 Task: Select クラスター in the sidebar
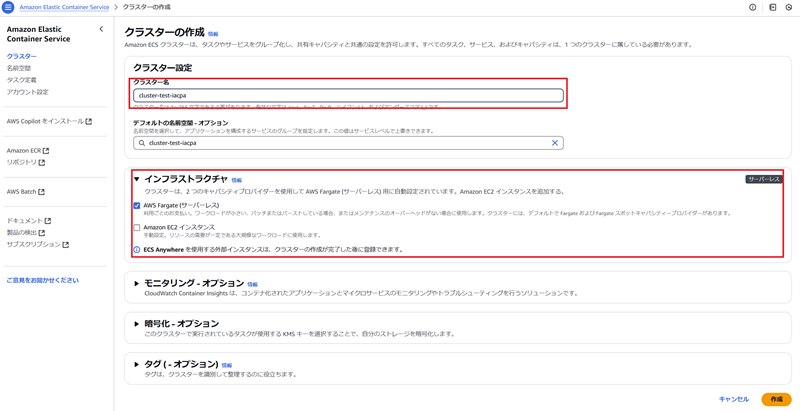21,57
